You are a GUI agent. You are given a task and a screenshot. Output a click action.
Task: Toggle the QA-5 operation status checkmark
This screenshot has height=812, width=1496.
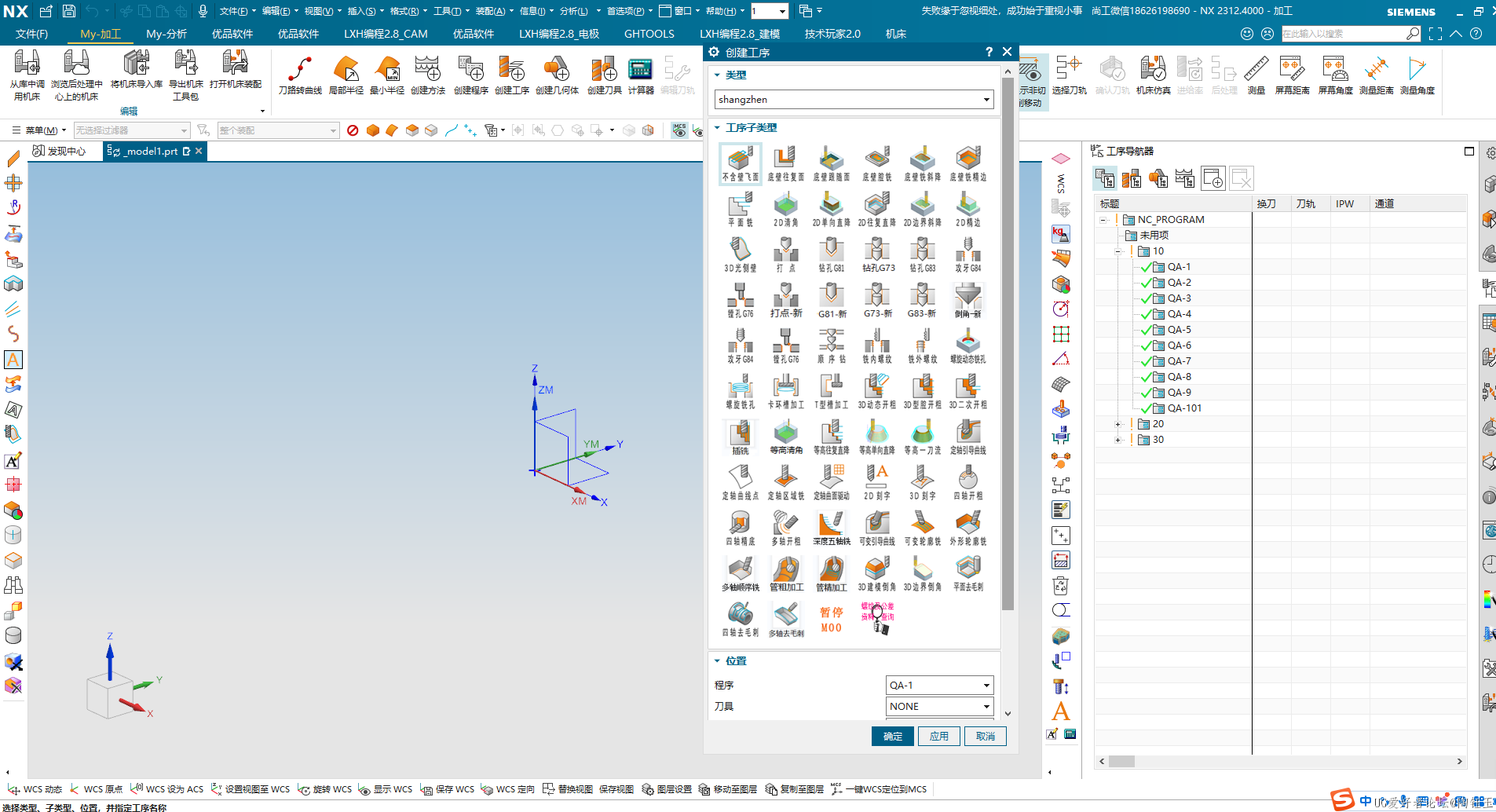tap(1147, 330)
